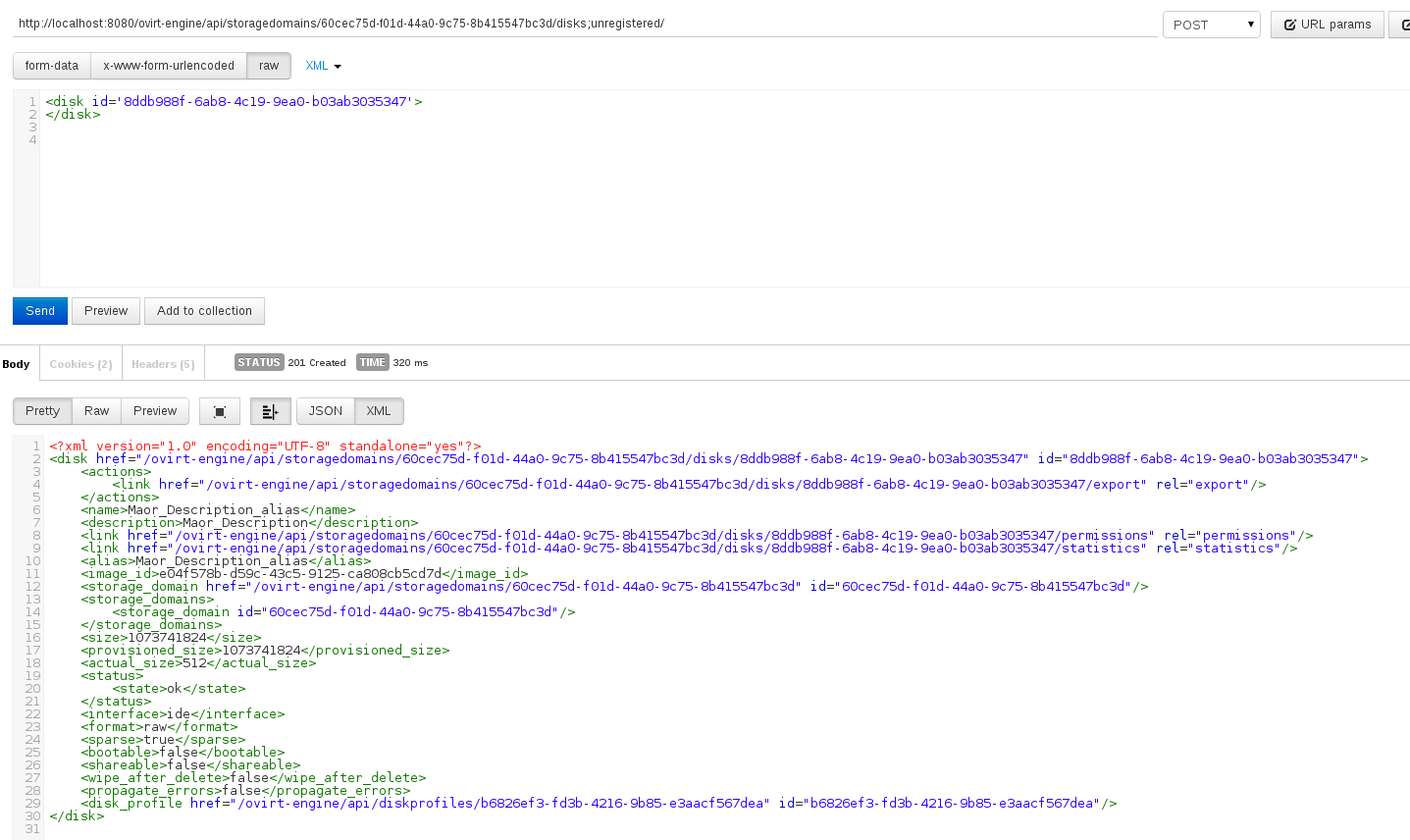The image size is (1410, 840).
Task: Expand the XML body format dropdown
Action: click(323, 66)
